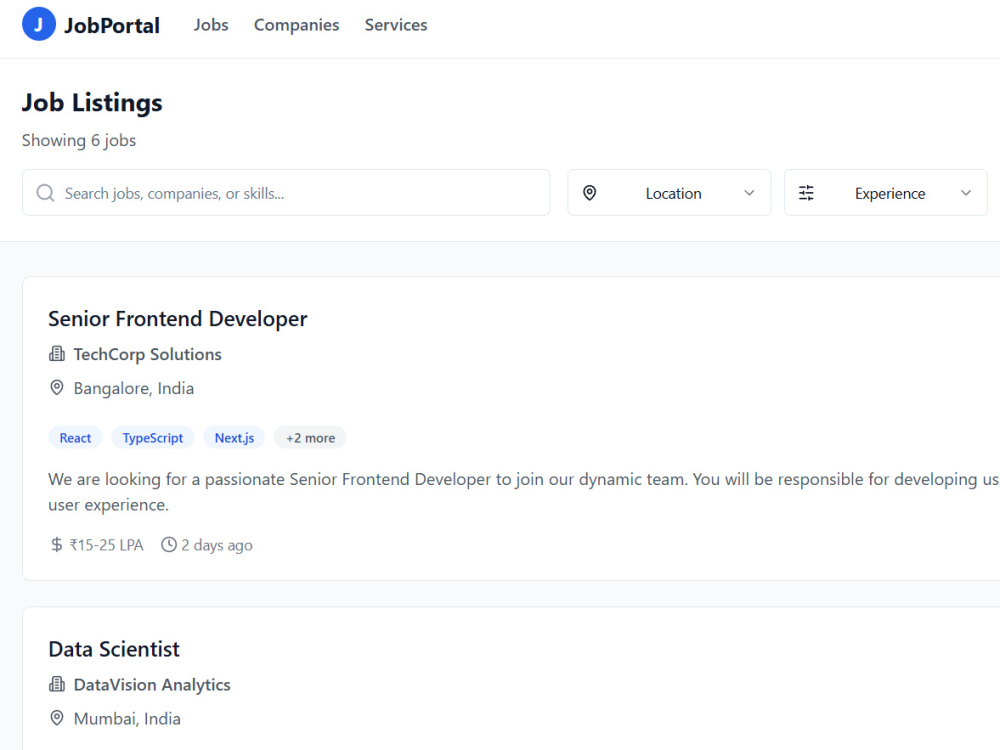Click the clock icon next to 2 days ago
Screen dimensions: 1000x750
tap(168, 545)
